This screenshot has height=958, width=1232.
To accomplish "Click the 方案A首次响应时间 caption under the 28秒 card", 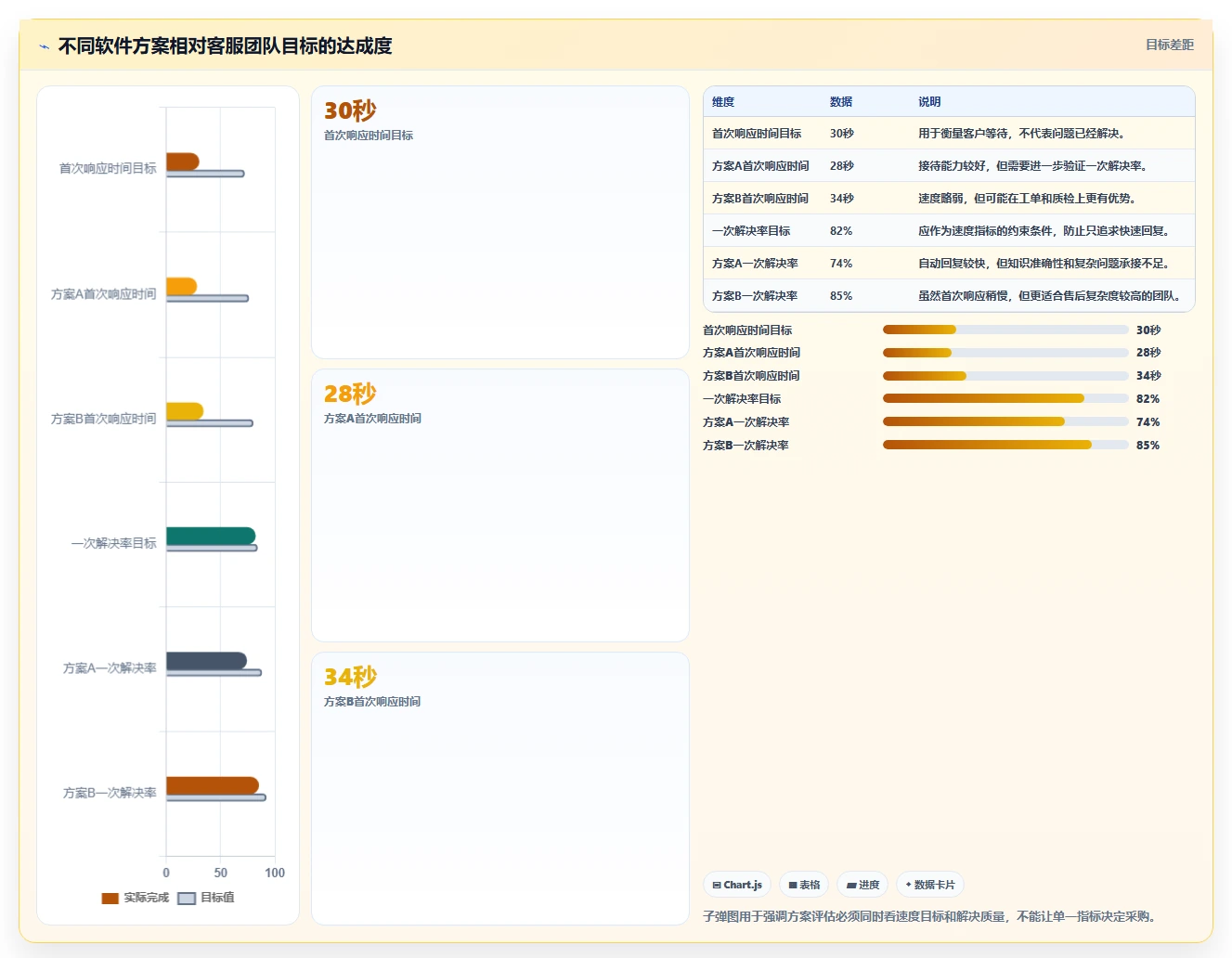I will [372, 419].
